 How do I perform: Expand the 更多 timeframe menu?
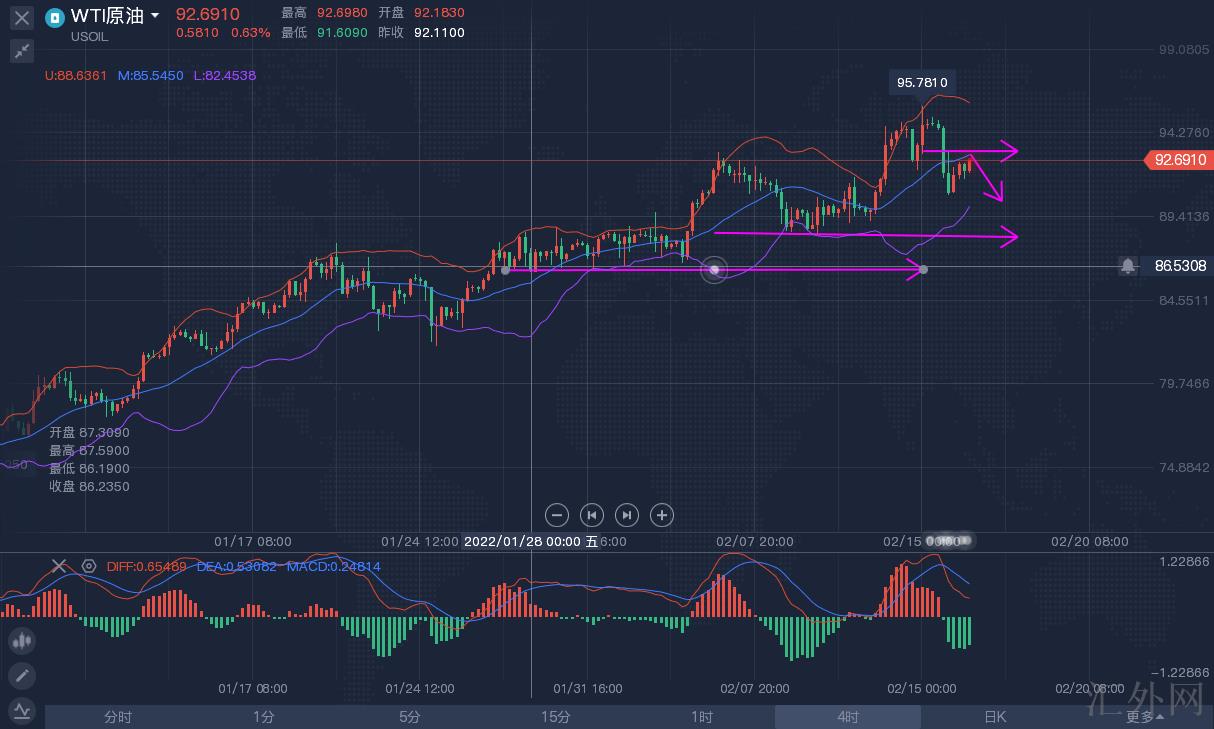tap(1144, 717)
